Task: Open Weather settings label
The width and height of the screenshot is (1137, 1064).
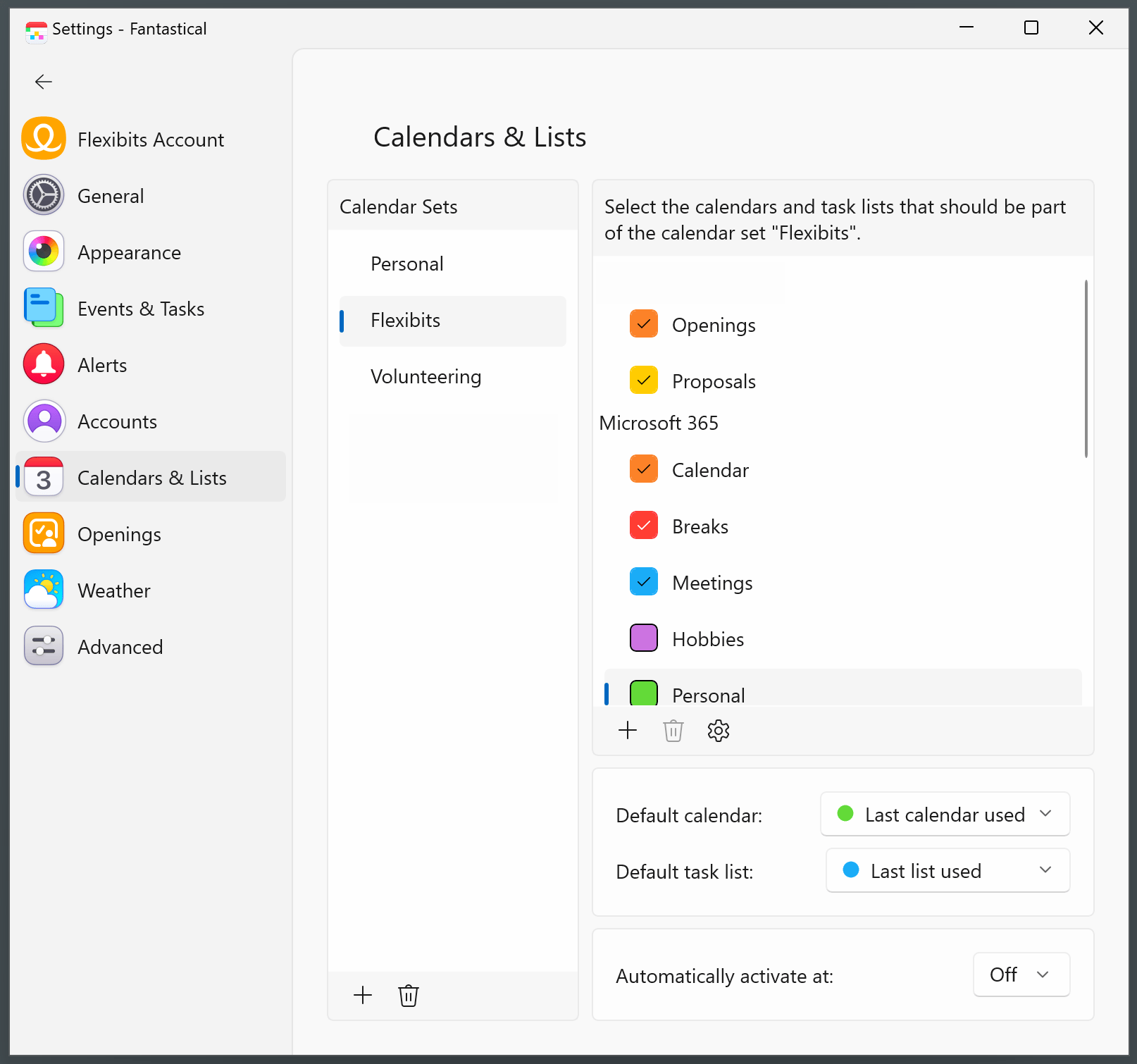Action: (x=114, y=590)
